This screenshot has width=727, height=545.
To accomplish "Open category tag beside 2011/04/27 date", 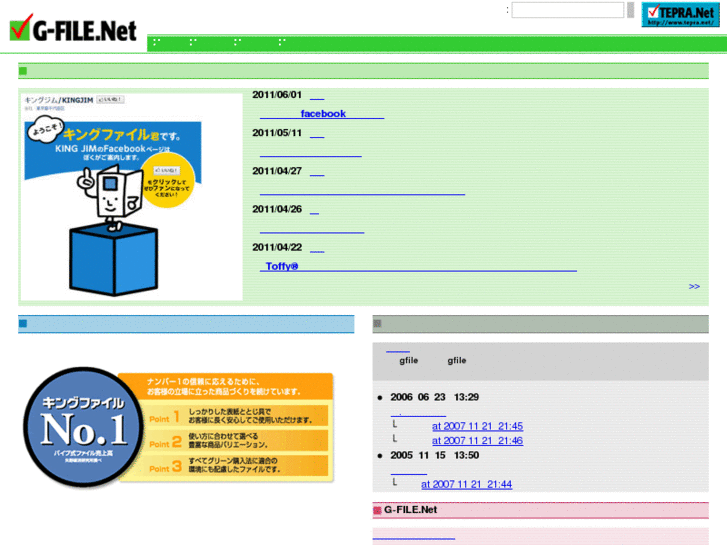I will (317, 172).
